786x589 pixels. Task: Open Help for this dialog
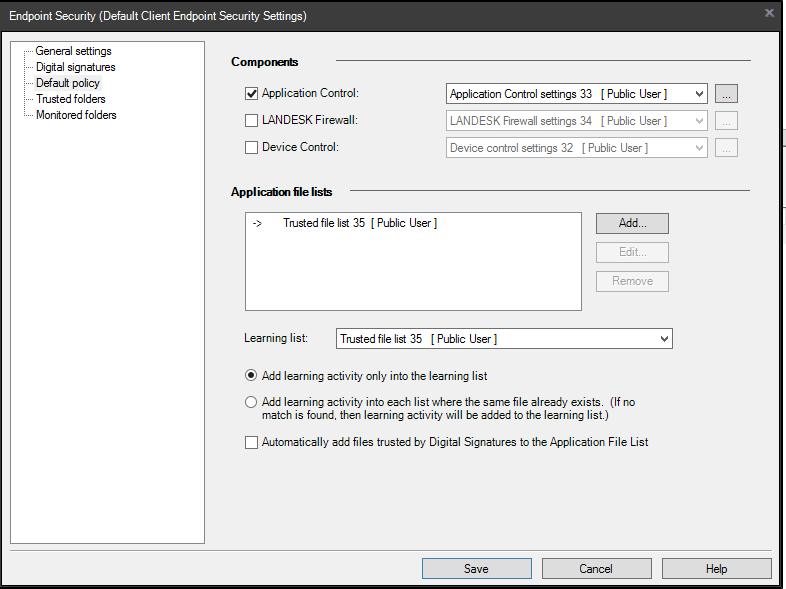click(x=716, y=568)
